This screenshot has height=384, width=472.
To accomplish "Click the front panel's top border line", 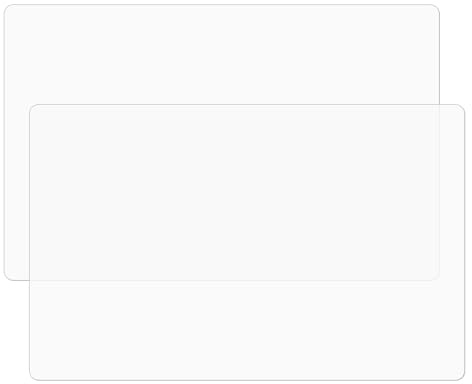I will [x=247, y=104].
